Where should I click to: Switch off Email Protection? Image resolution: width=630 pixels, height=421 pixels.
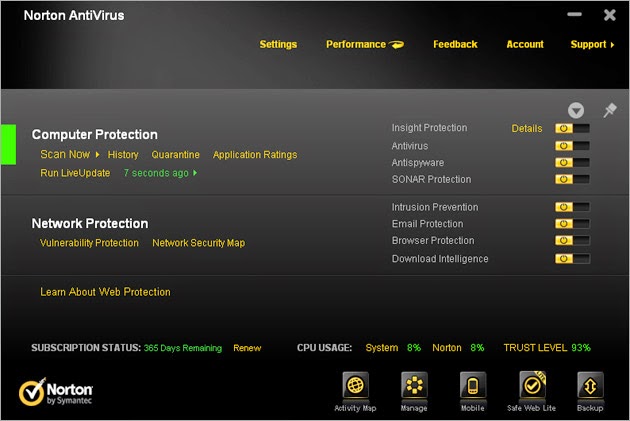click(572, 224)
